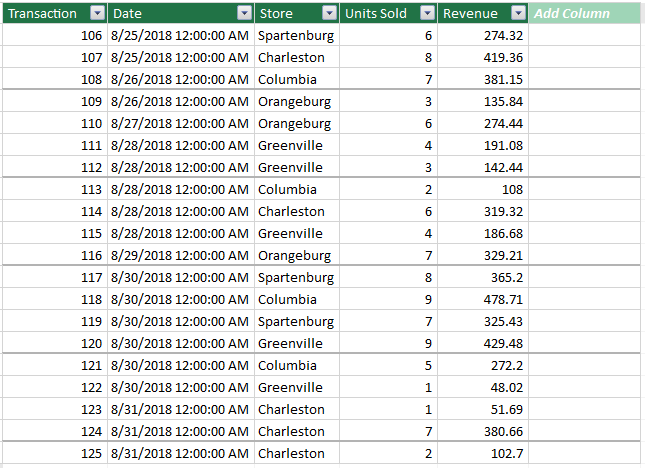Select revenue cell 419.36
Screen dimensions: 645x468
(x=483, y=57)
